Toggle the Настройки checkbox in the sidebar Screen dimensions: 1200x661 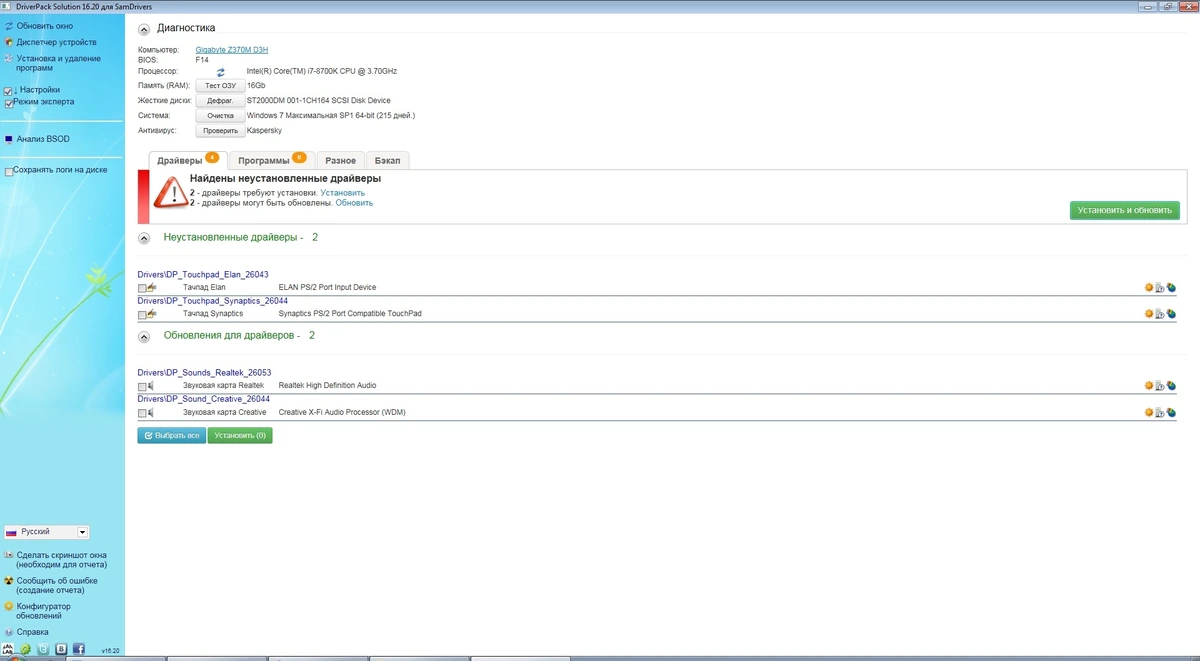tap(9, 91)
